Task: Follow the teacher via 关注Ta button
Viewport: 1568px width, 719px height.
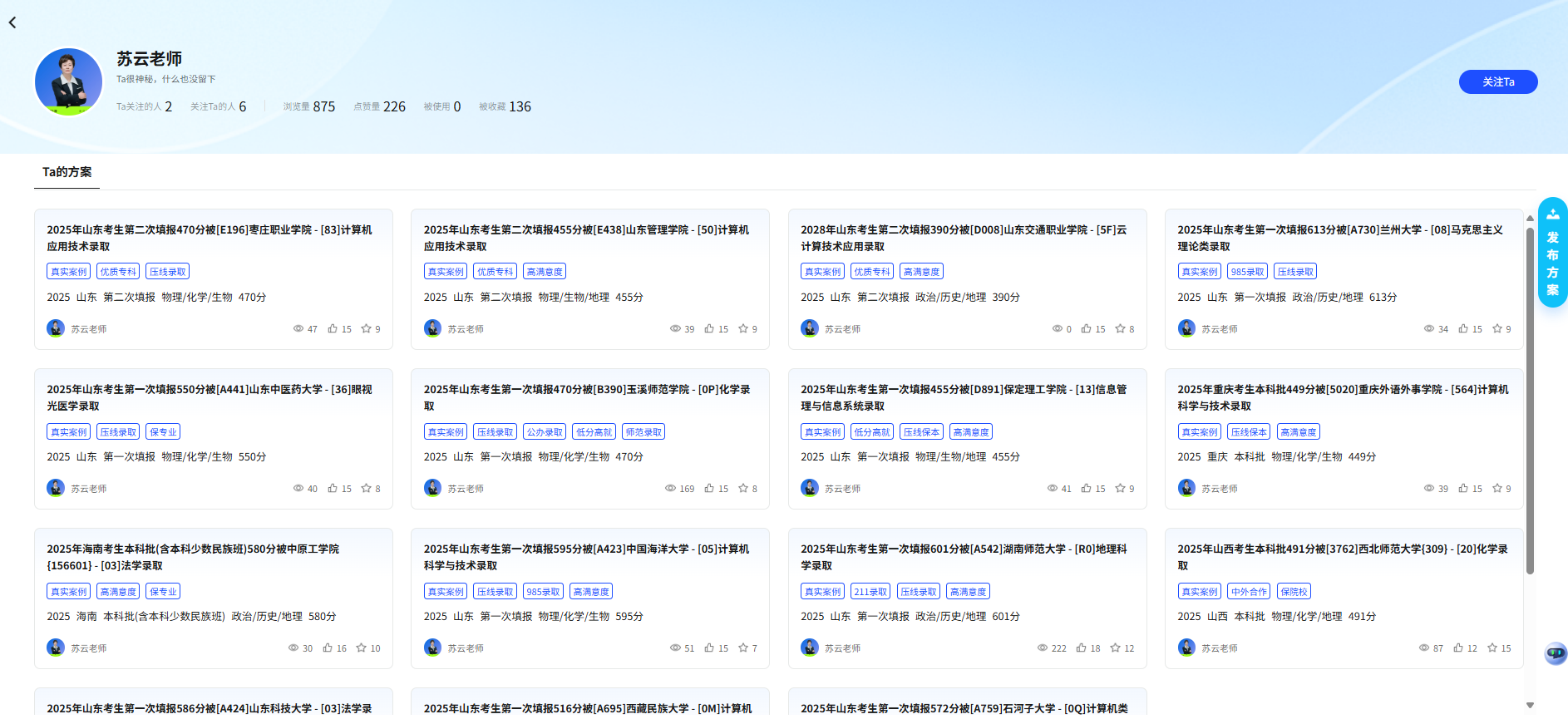Action: point(1498,81)
